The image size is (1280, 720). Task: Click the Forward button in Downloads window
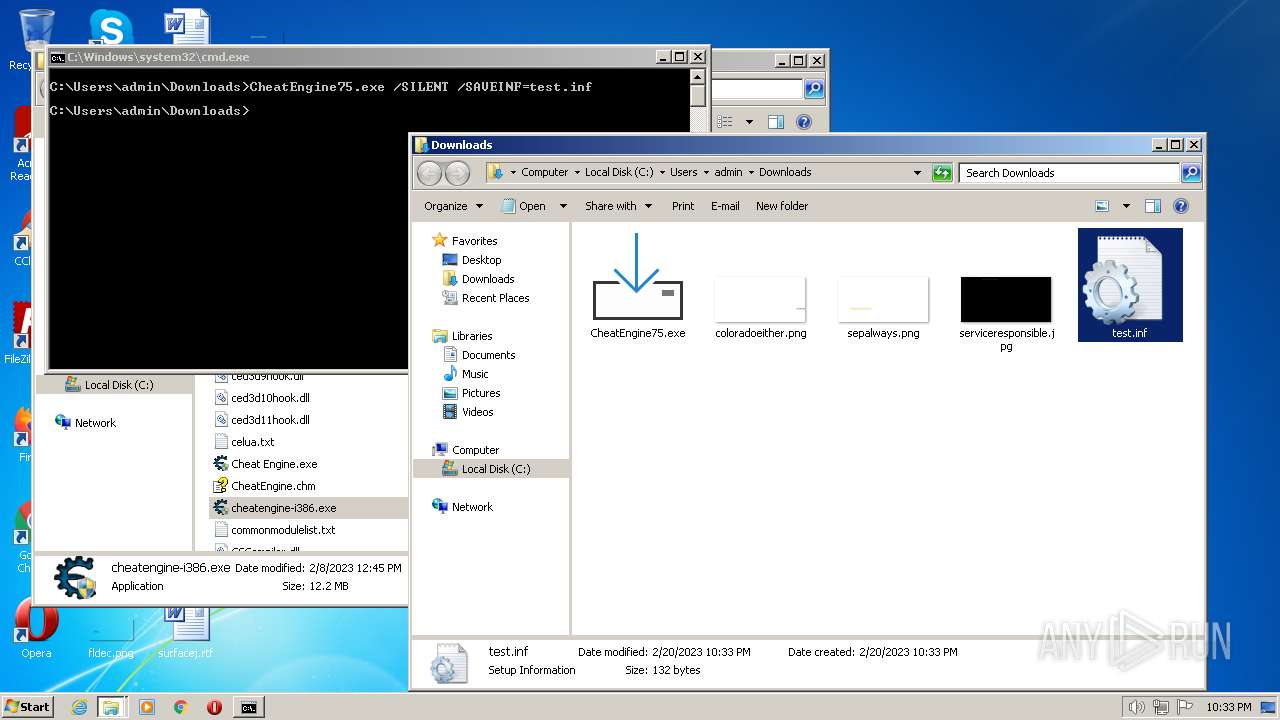457,173
